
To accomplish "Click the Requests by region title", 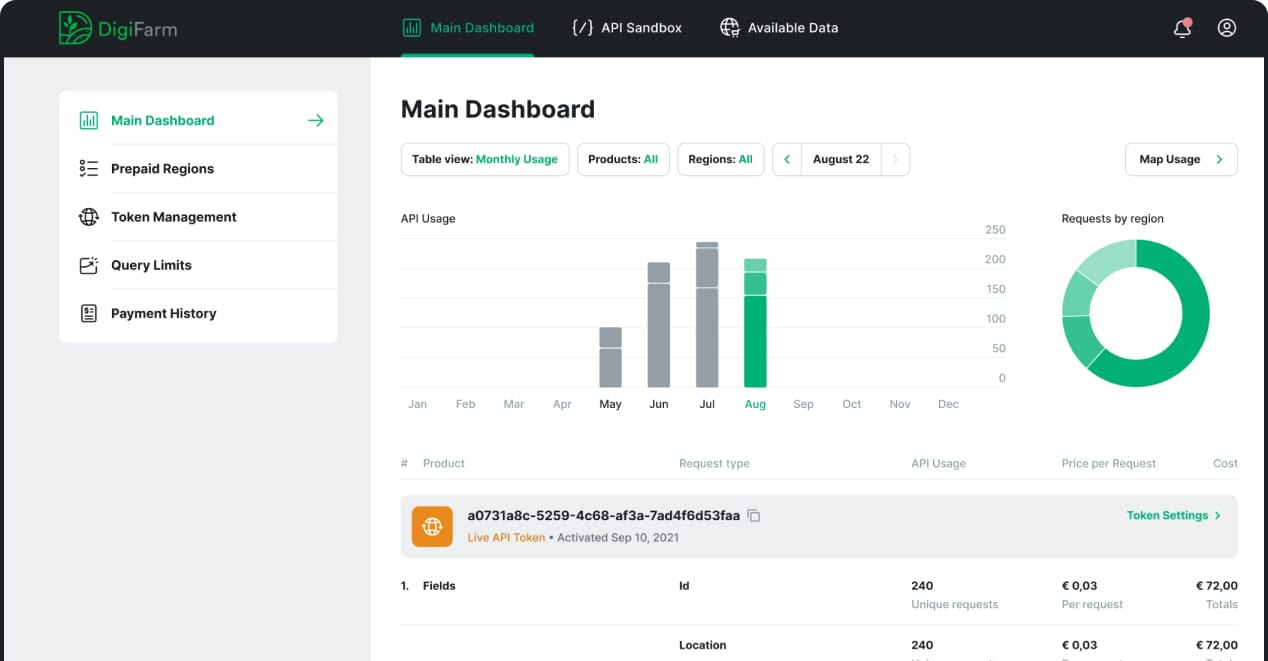I will pyautogui.click(x=1113, y=218).
